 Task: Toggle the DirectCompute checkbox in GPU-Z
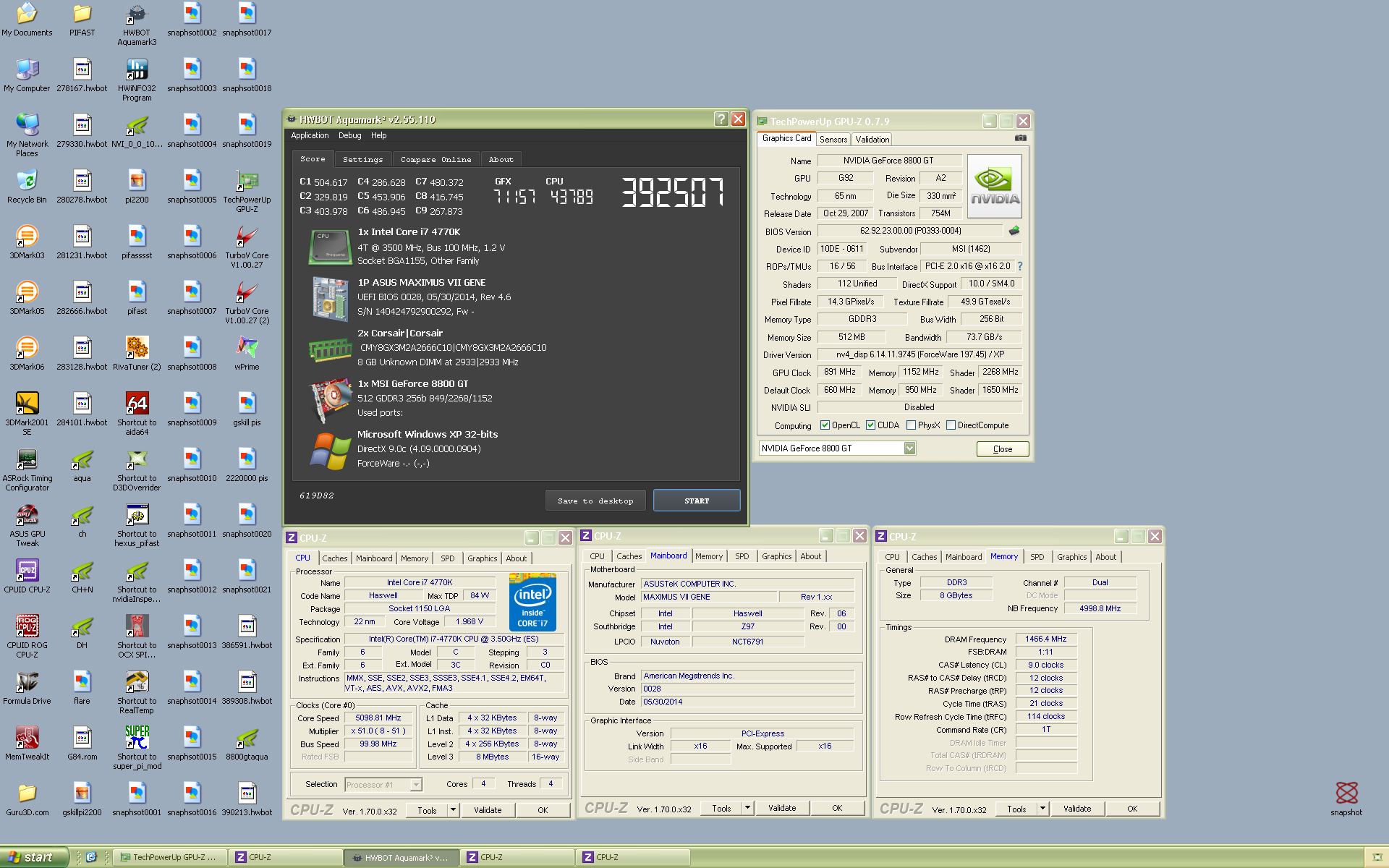[x=951, y=425]
